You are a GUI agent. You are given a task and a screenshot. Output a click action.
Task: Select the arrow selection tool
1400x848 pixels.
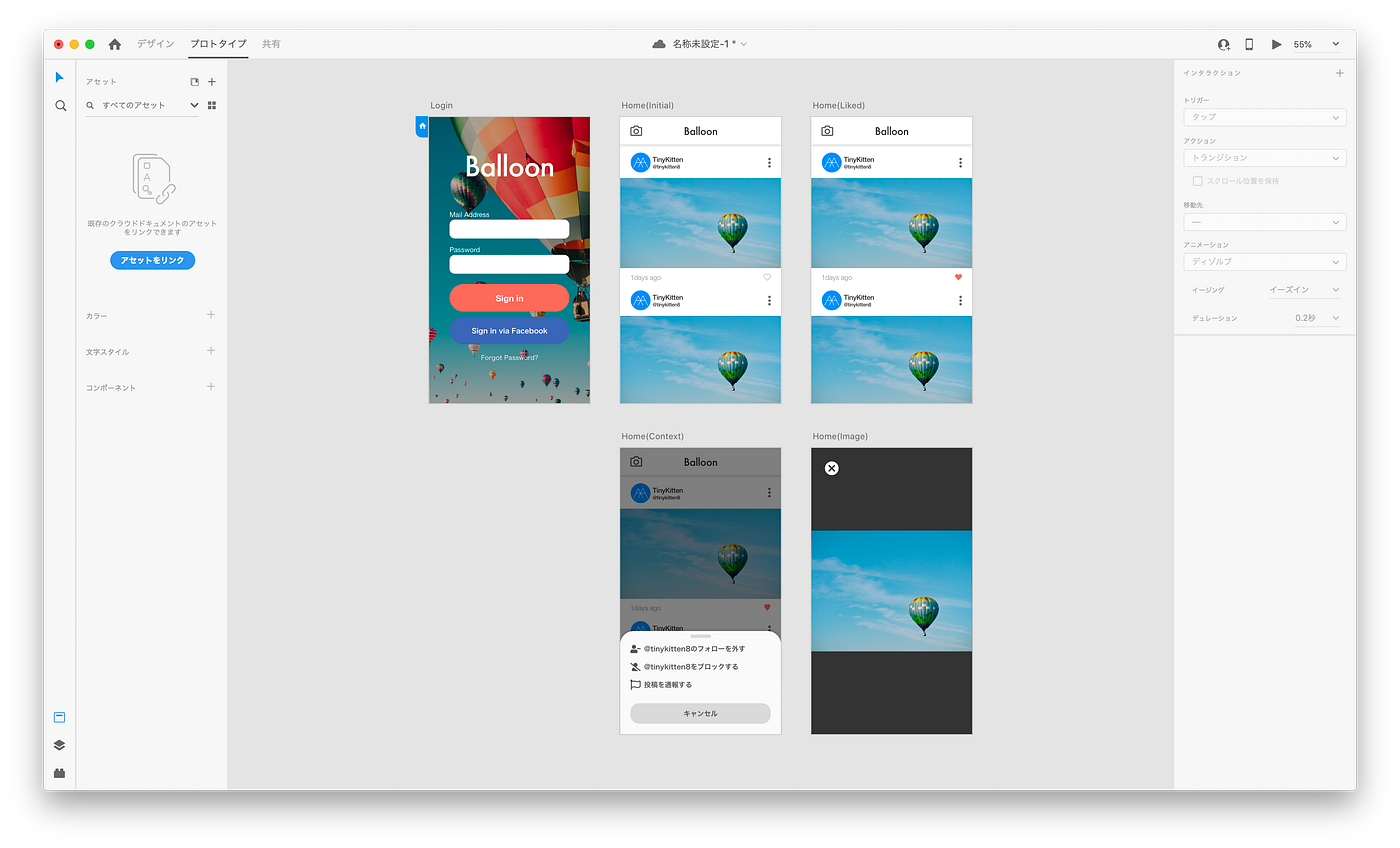59,77
